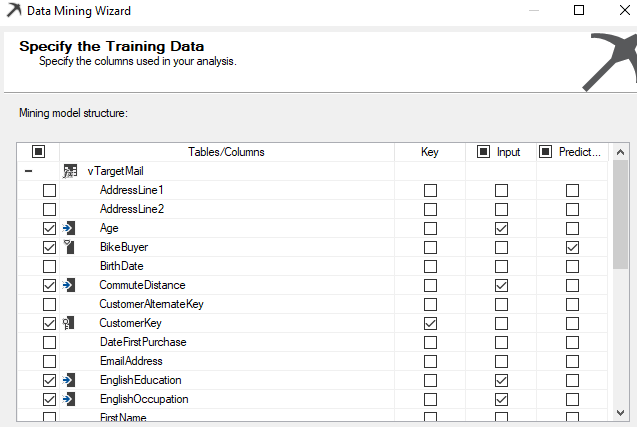This screenshot has height=427, width=637.
Task: Select the EmailAddress column row checkbox
Action: pyautogui.click(x=49, y=361)
